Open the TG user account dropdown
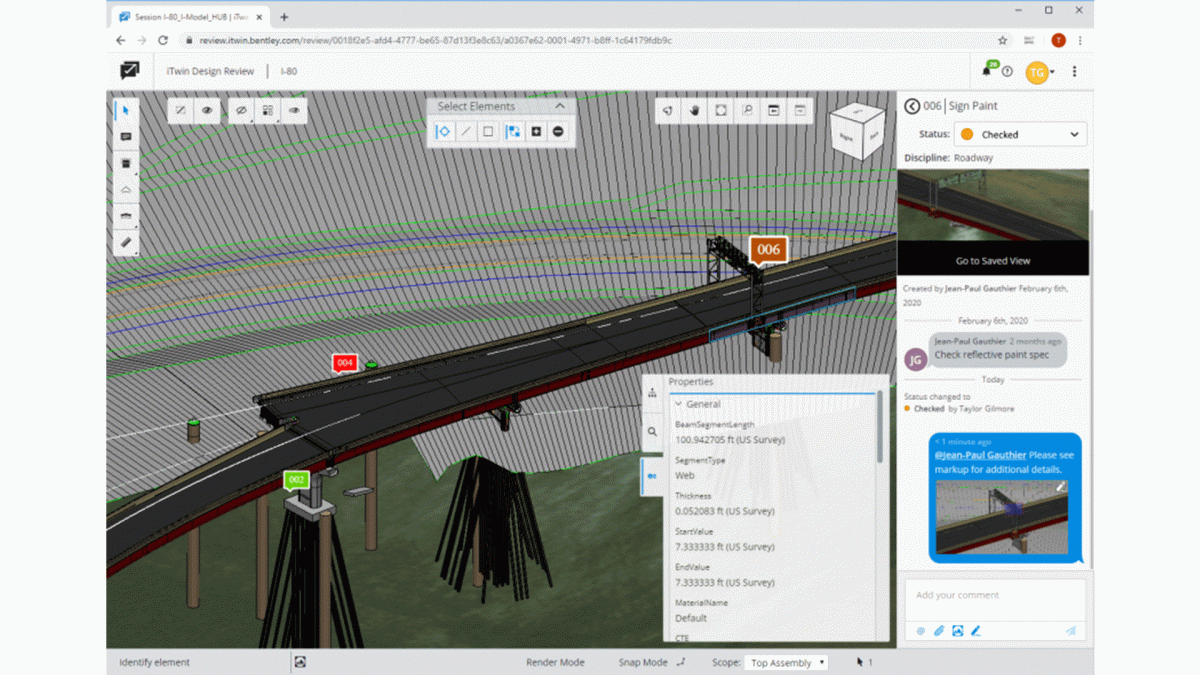Viewport: 1200px width, 675px height. [1040, 72]
